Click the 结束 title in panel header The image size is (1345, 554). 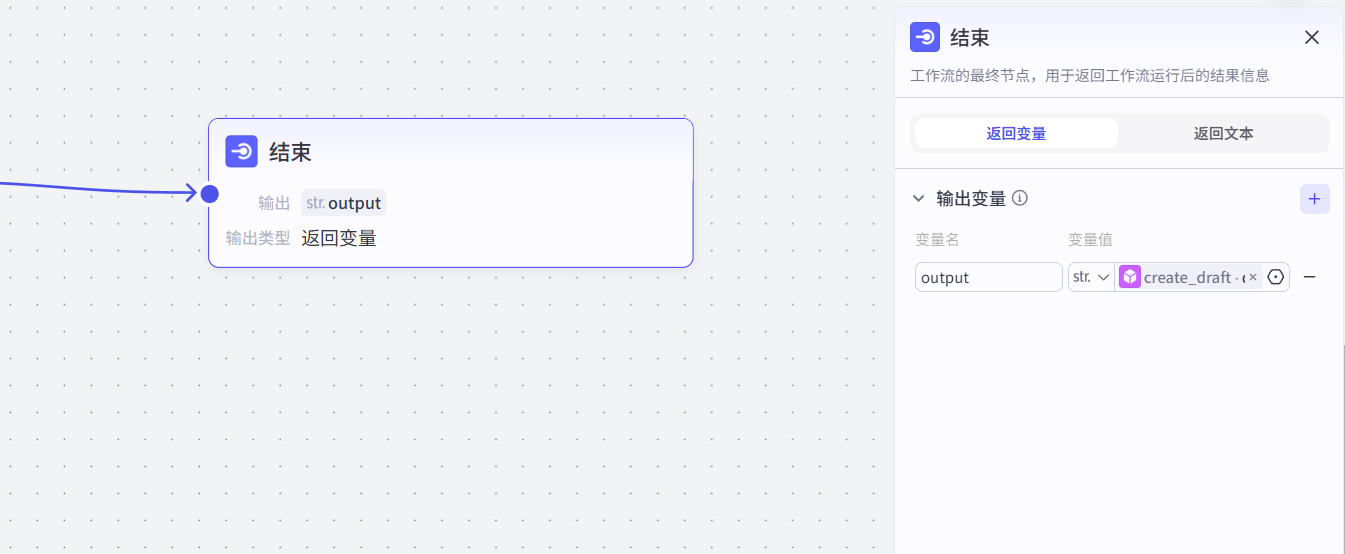pos(970,38)
